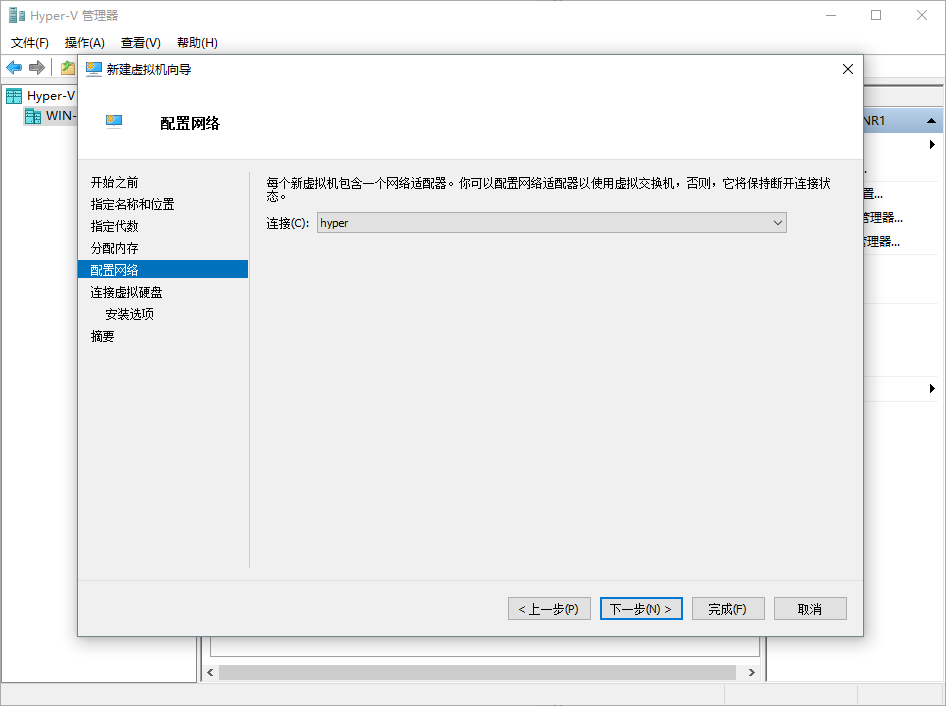946x706 pixels.
Task: Expand the upper actions pane submenu arrow
Action: (x=932, y=144)
